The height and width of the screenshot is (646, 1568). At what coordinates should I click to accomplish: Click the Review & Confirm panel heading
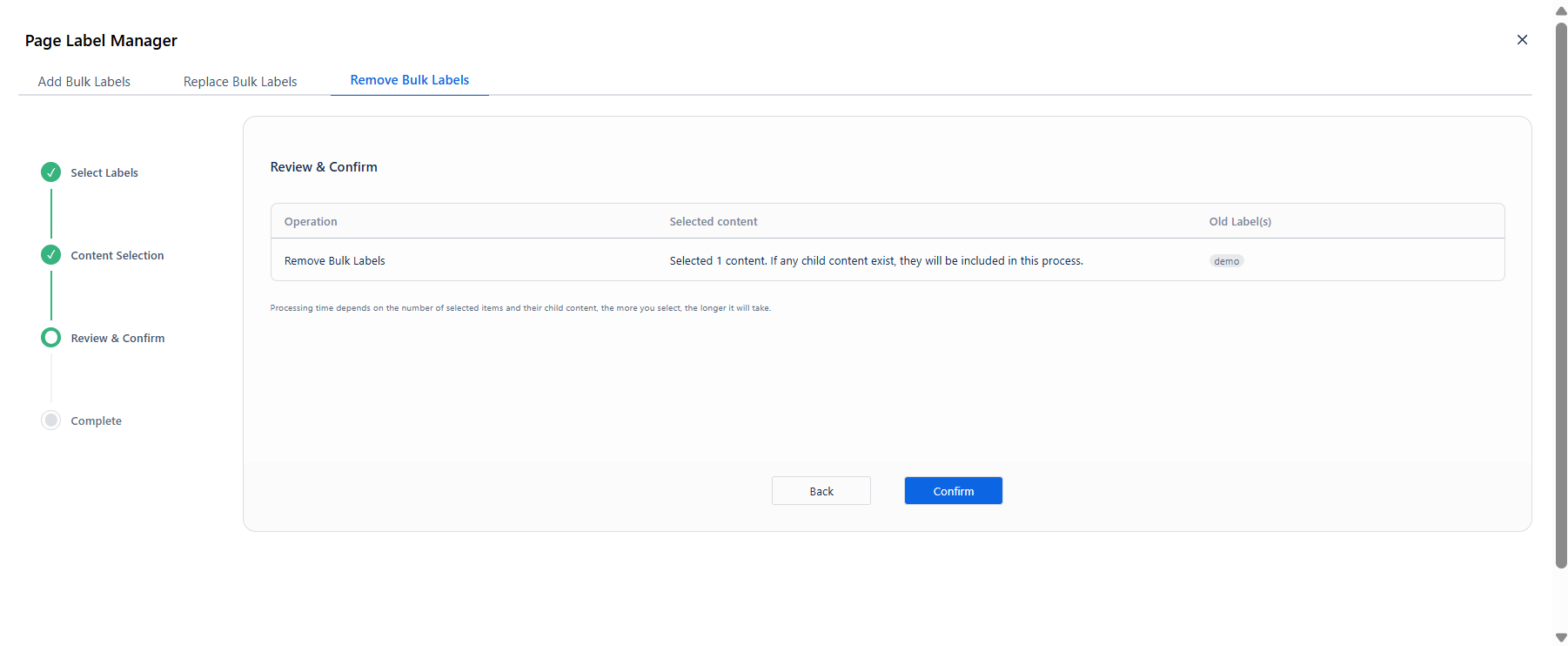click(324, 167)
